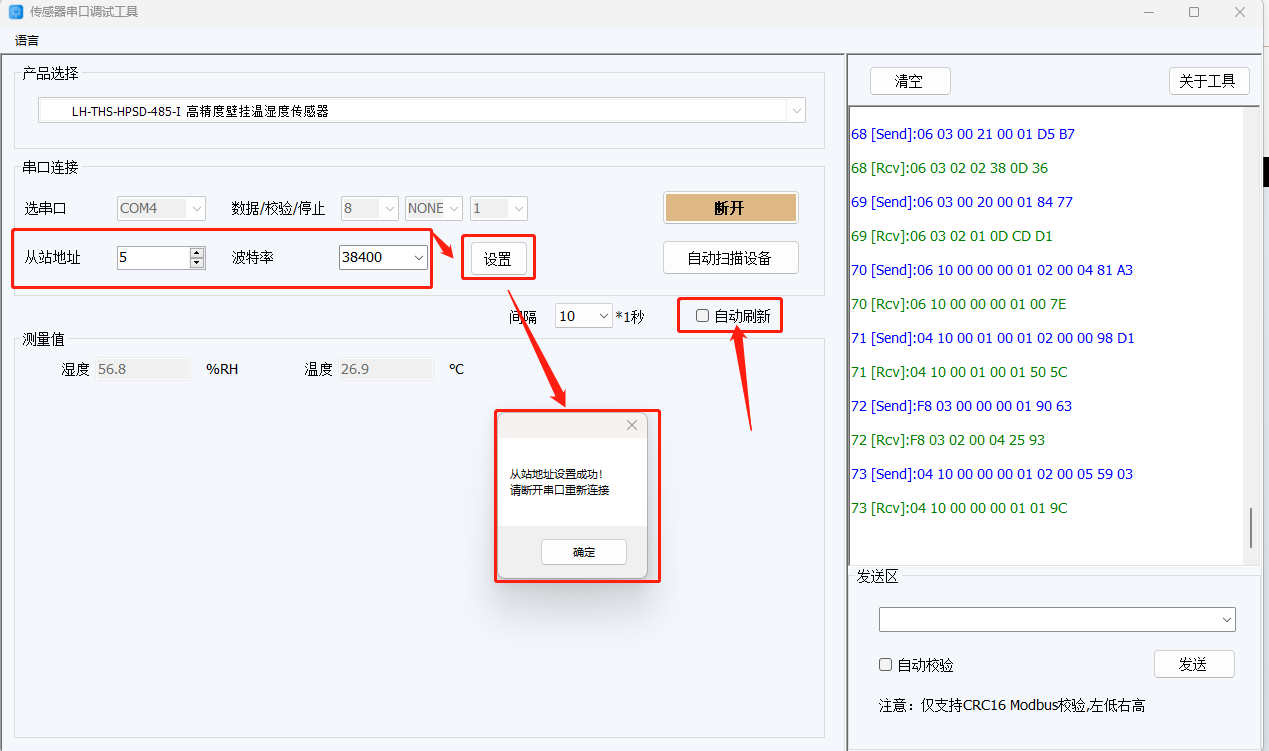The image size is (1269, 751).
Task: Click the 自动扫描设备 button
Action: 730,258
